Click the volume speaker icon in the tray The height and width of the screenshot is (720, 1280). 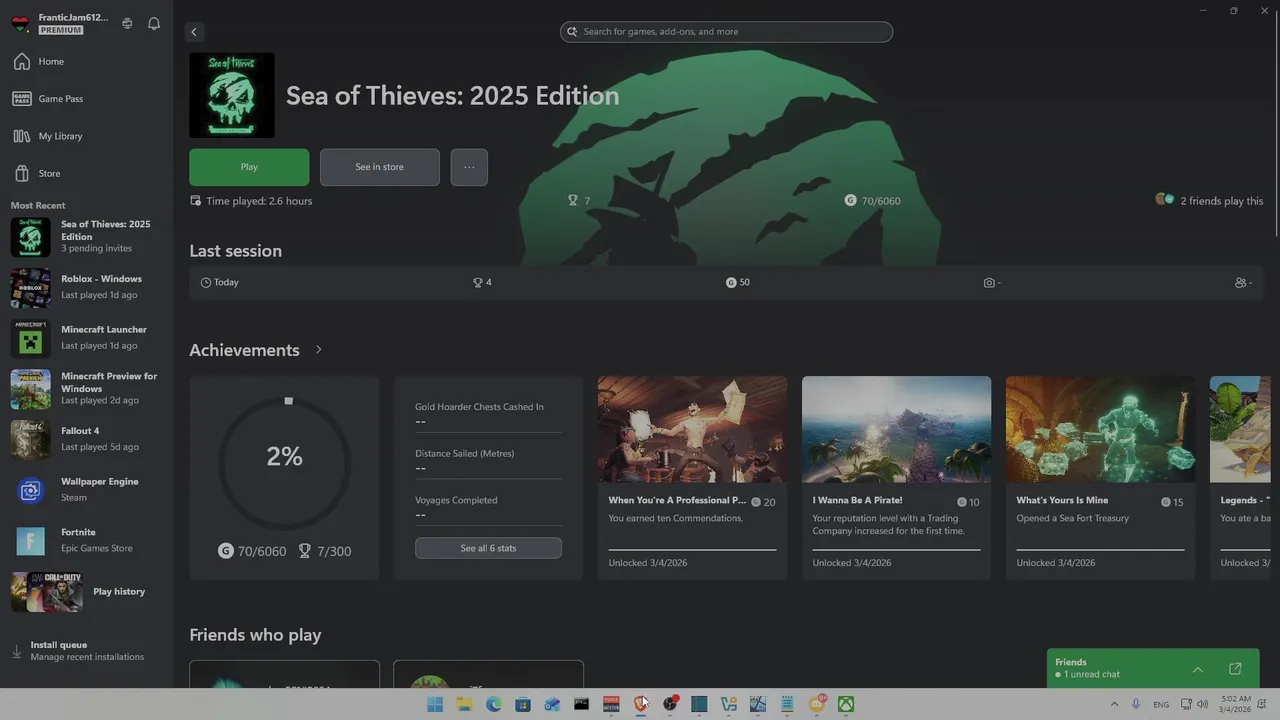point(1204,704)
